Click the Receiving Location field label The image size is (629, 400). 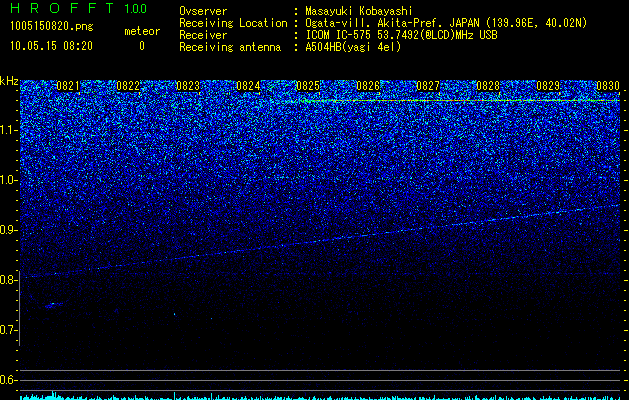click(x=233, y=23)
